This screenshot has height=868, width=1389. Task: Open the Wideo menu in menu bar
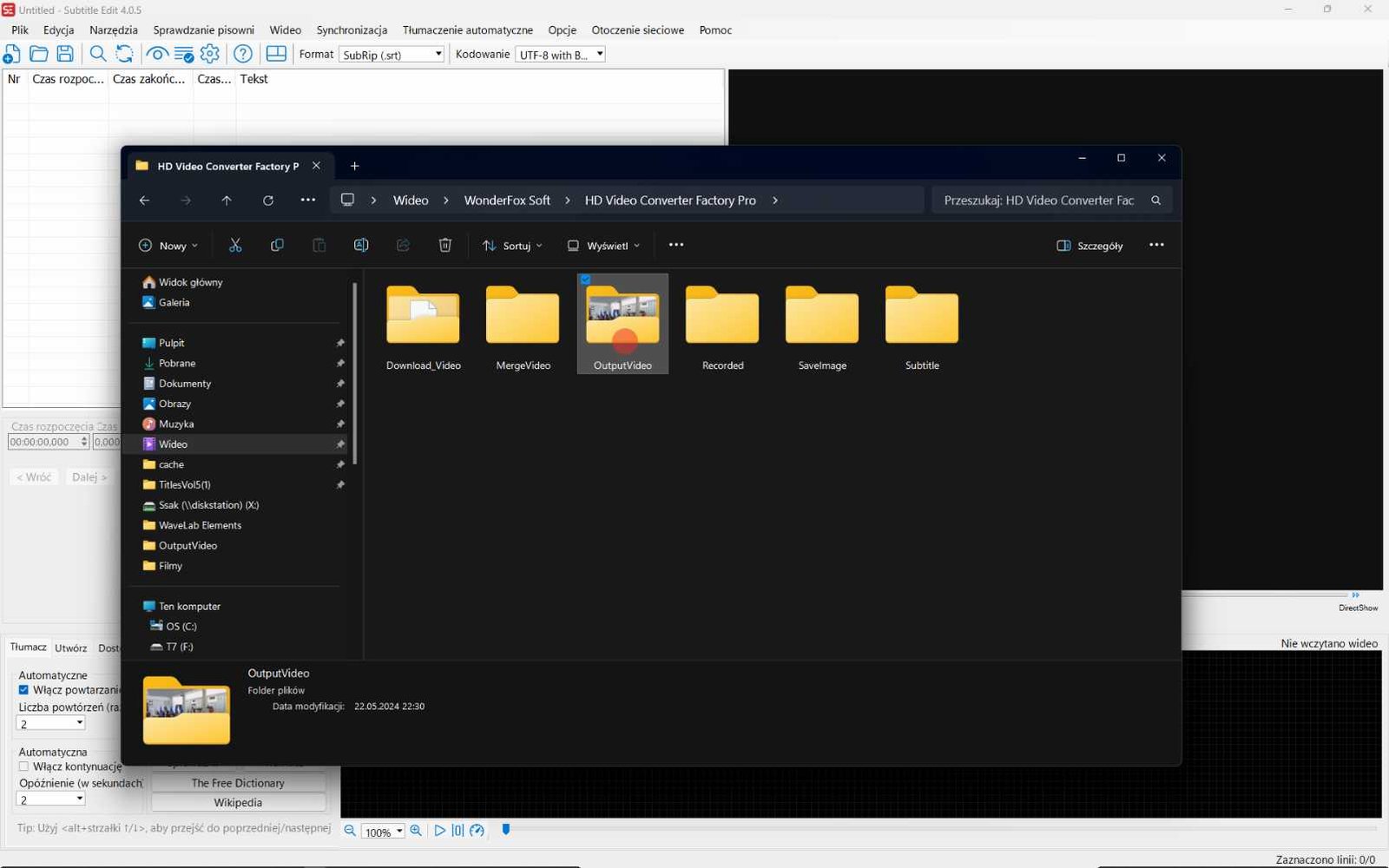[285, 30]
